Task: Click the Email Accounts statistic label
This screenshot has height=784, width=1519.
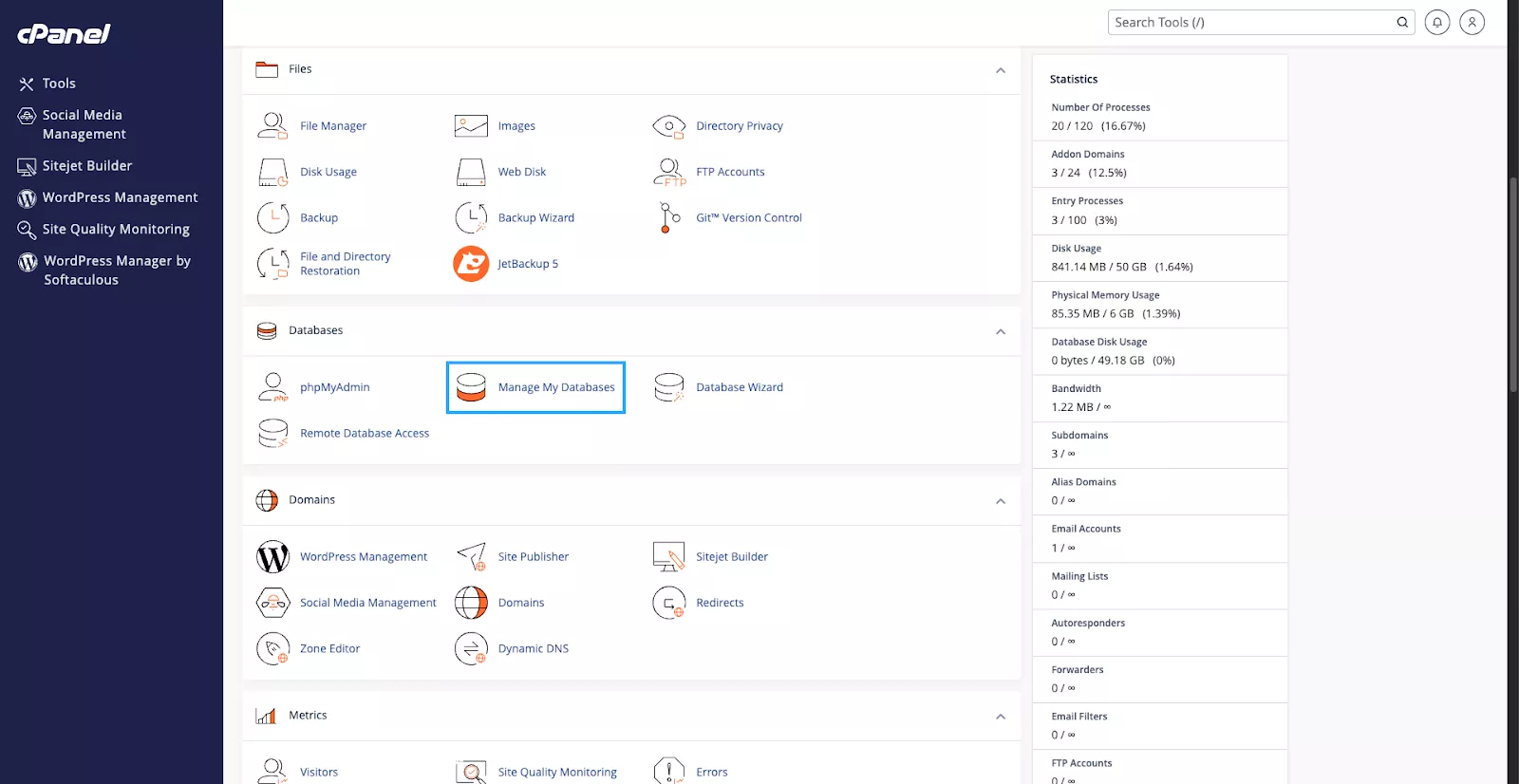Action: [1086, 529]
